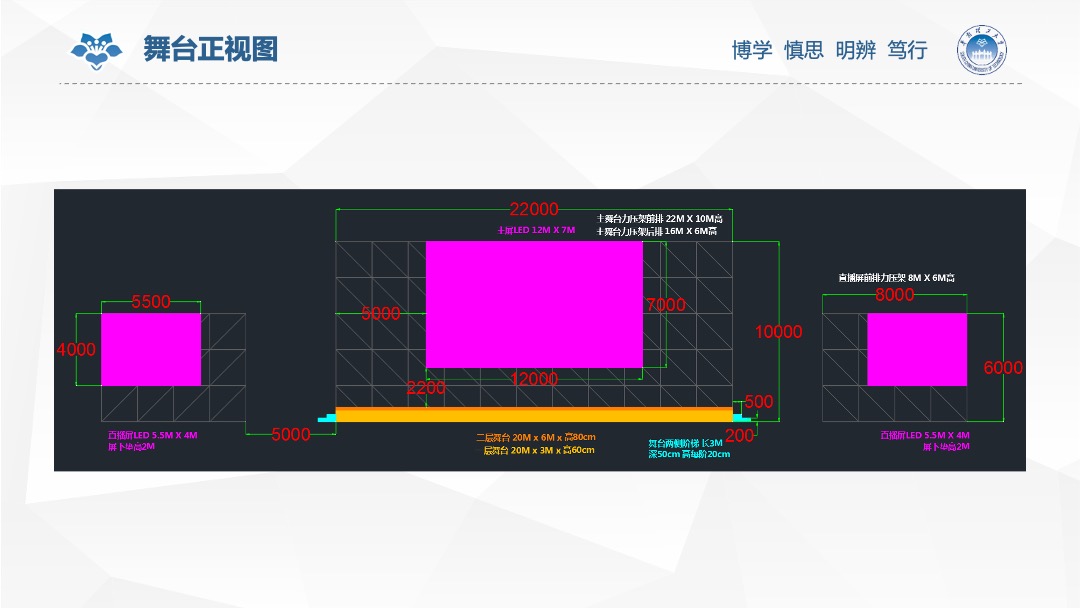Click the red 8000 dimension above right screen

[x=894, y=295]
